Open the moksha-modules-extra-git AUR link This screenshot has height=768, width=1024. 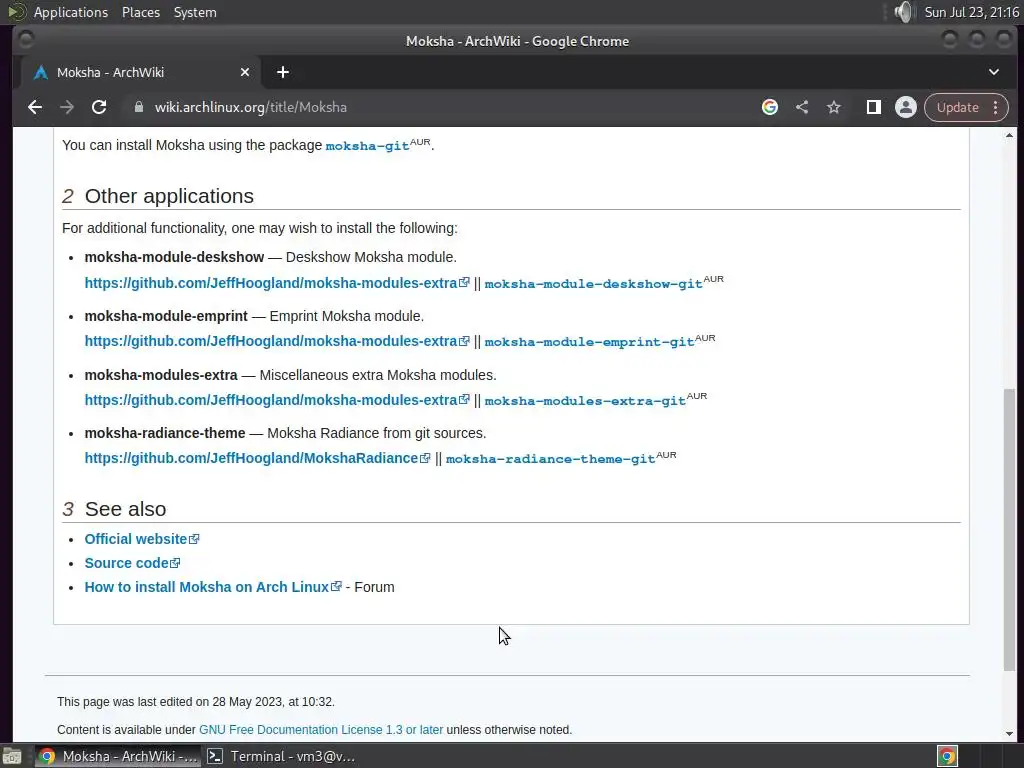[x=585, y=401]
